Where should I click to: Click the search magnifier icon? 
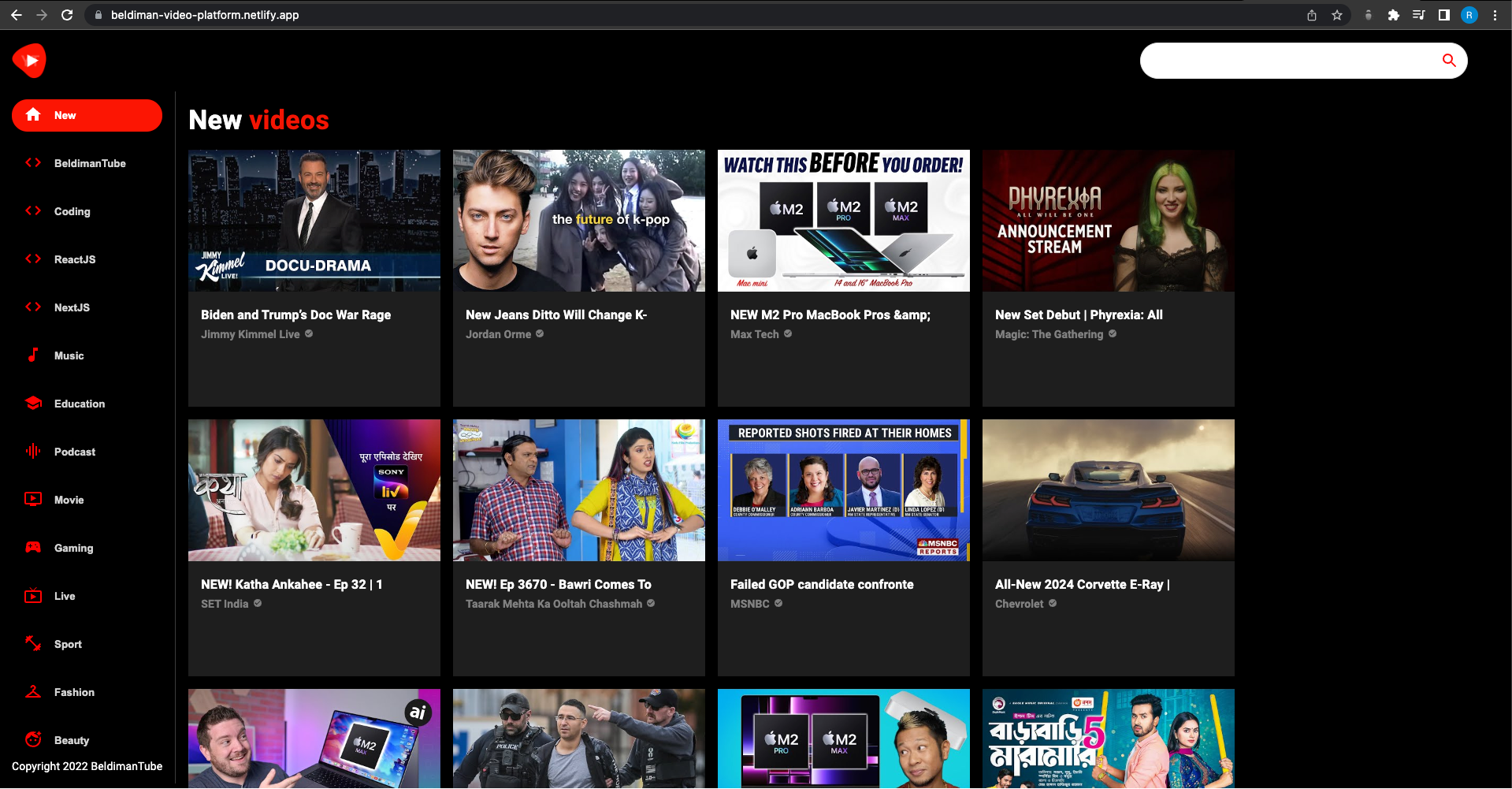(x=1448, y=61)
